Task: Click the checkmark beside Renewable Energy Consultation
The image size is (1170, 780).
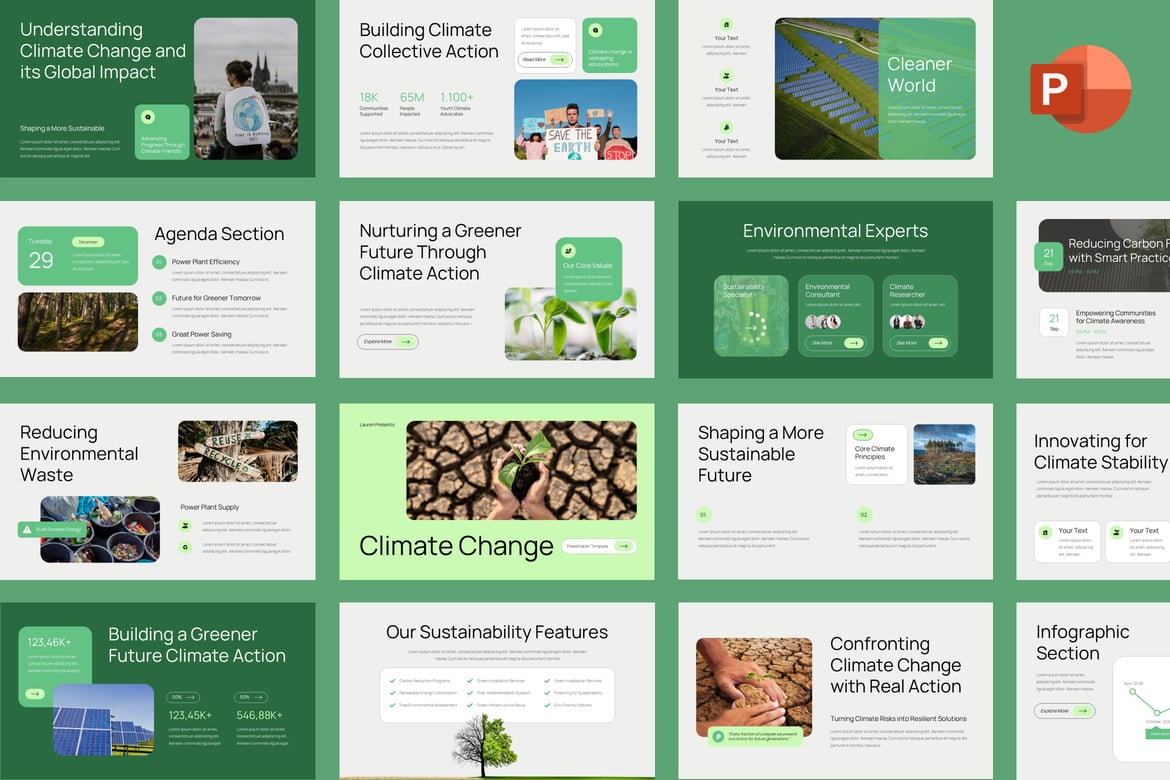Action: [392, 693]
